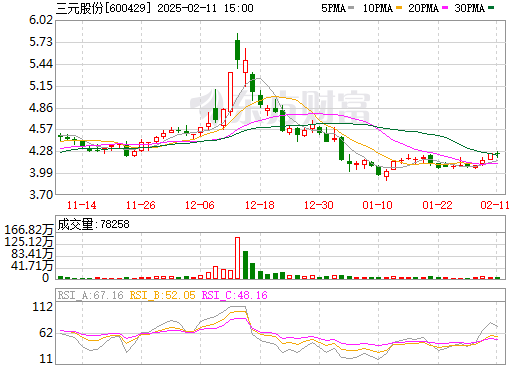Click the 112 RSI axis label

click(x=43, y=307)
